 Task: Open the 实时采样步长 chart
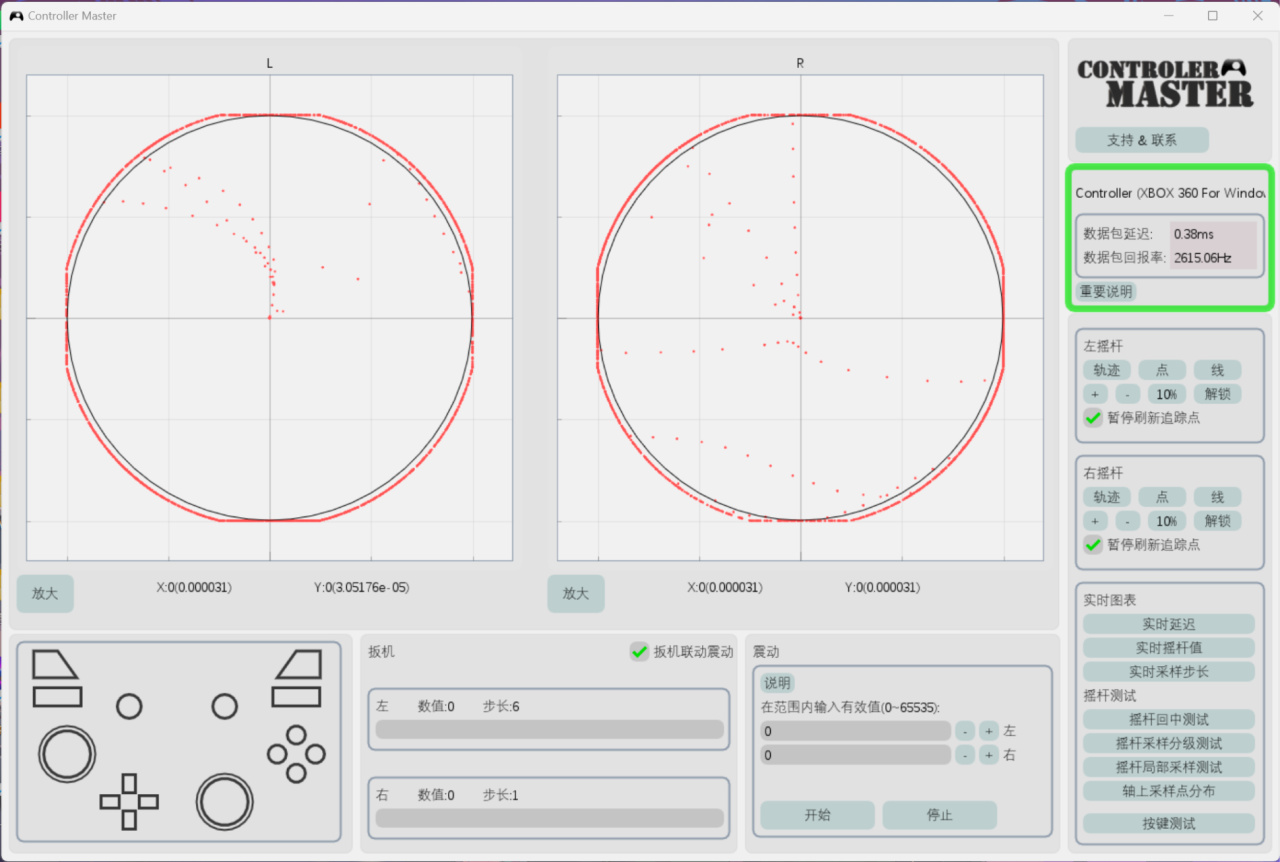tap(1168, 672)
